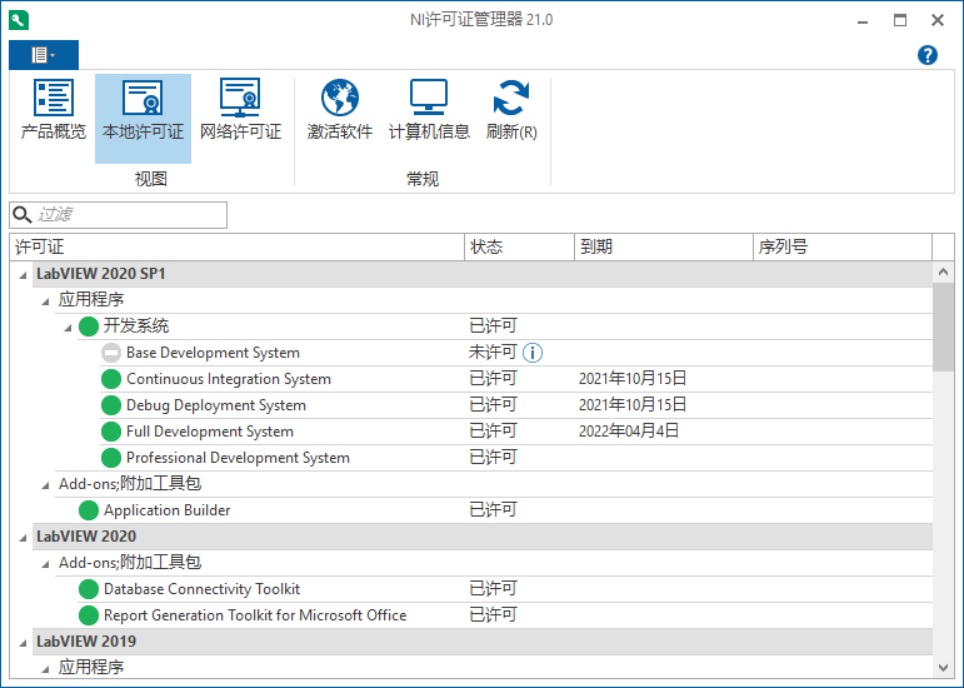This screenshot has width=964, height=688.
Task: Select Database Connectivity Toolkit row
Action: [x=505, y=589]
